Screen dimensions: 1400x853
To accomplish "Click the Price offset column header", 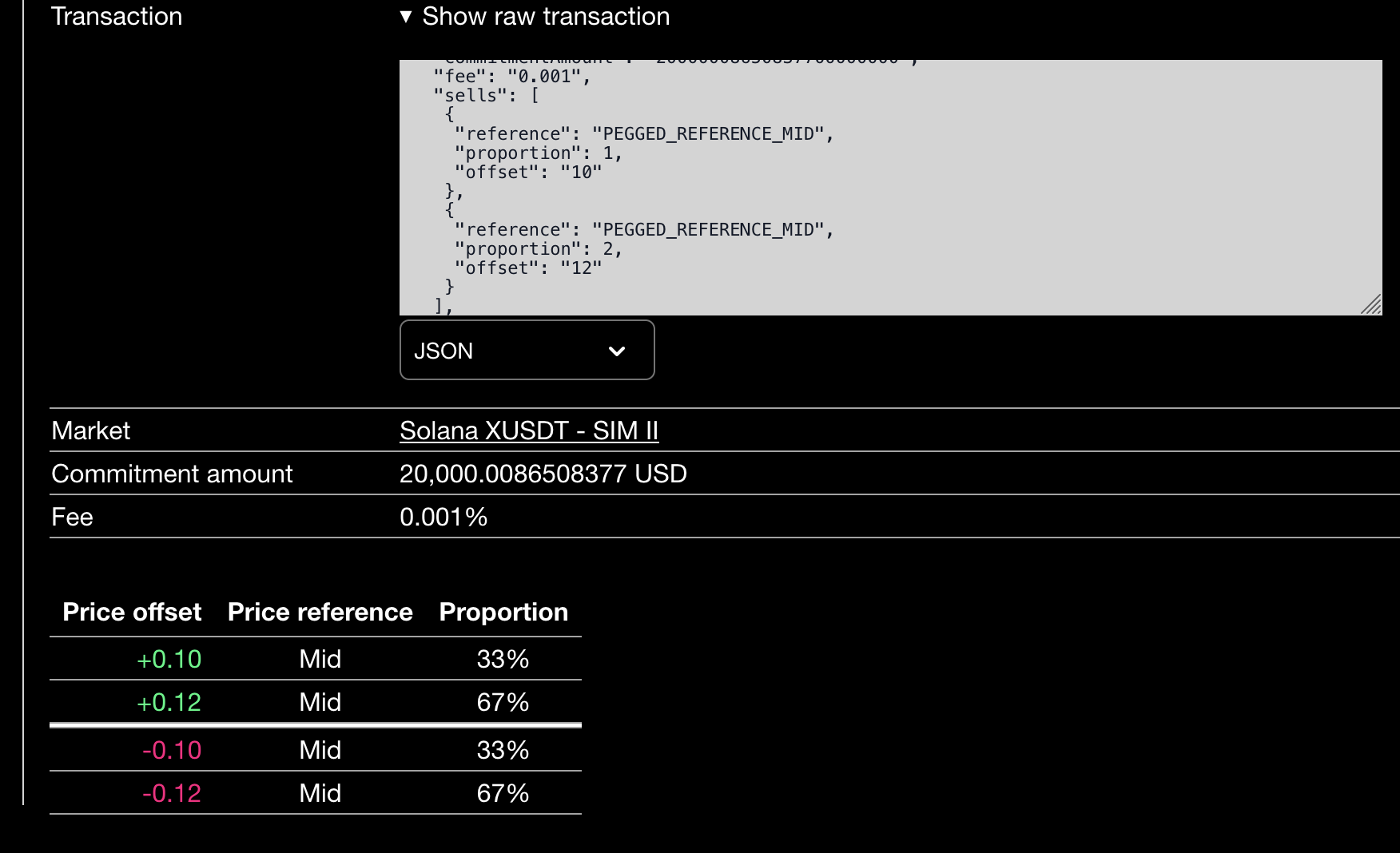I will pyautogui.click(x=132, y=612).
